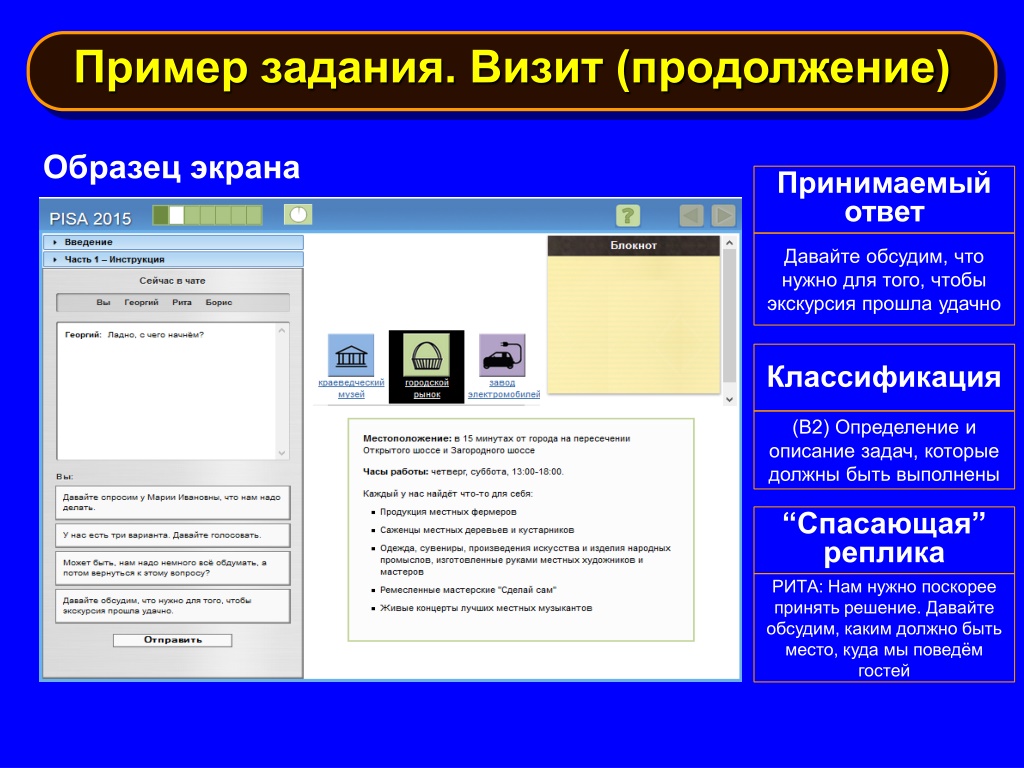This screenshot has height=768, width=1024.
Task: Click chat window scrollbar down arrow
Action: [282, 453]
